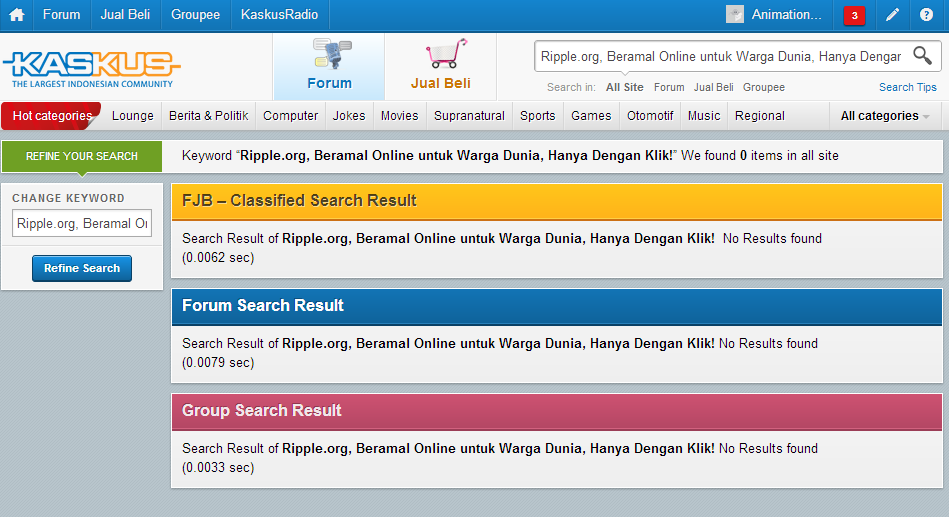The width and height of the screenshot is (949, 517).
Task: Click the Forum Search Result header
Action: [x=556, y=306]
